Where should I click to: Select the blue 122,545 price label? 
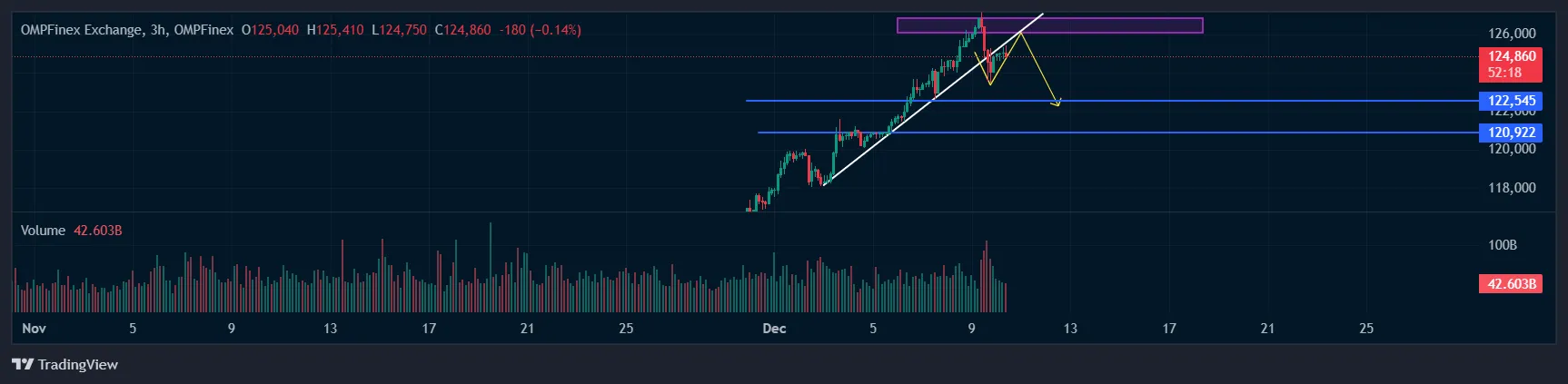pos(1512,101)
